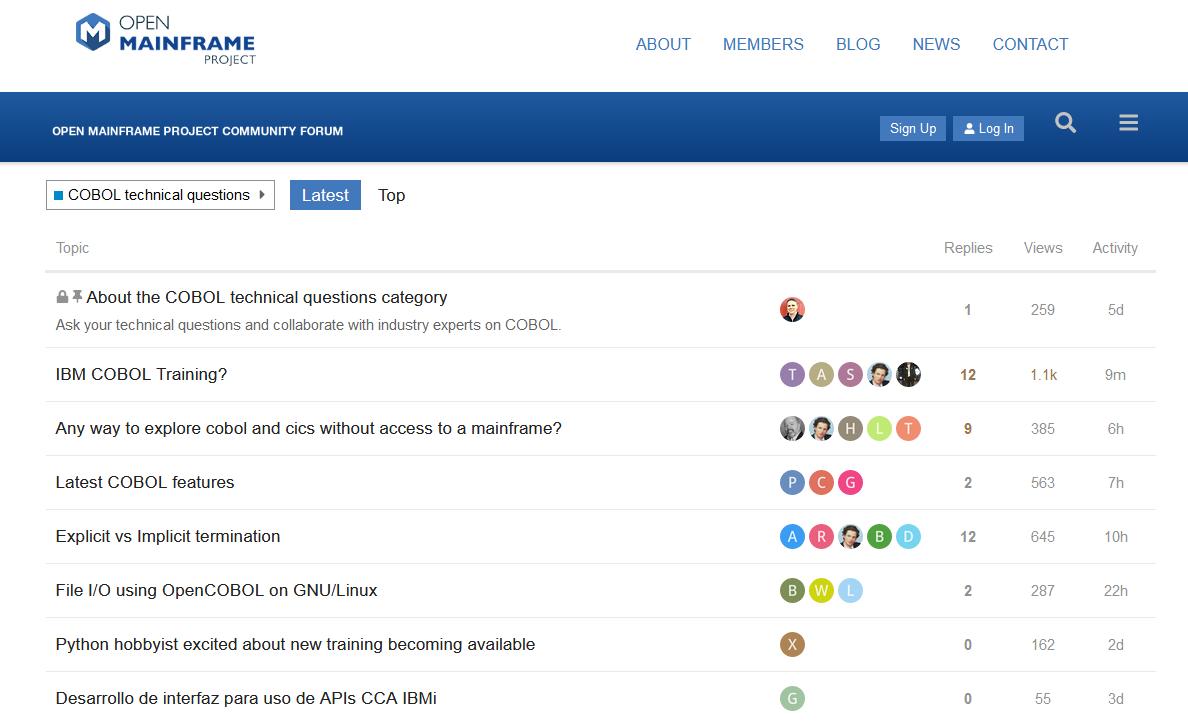Open the MEMBERS menu item

pos(763,44)
